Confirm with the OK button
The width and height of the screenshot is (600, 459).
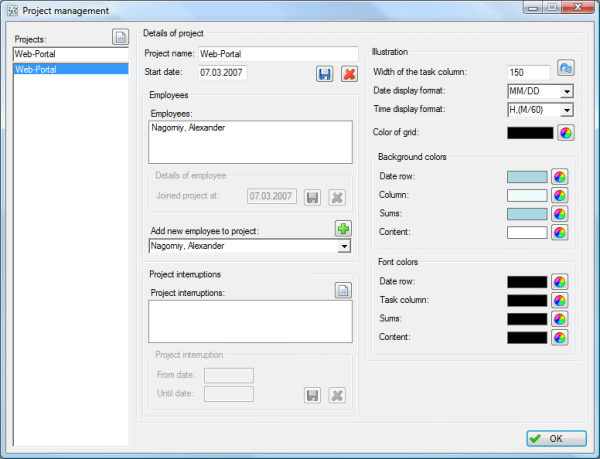pos(556,438)
